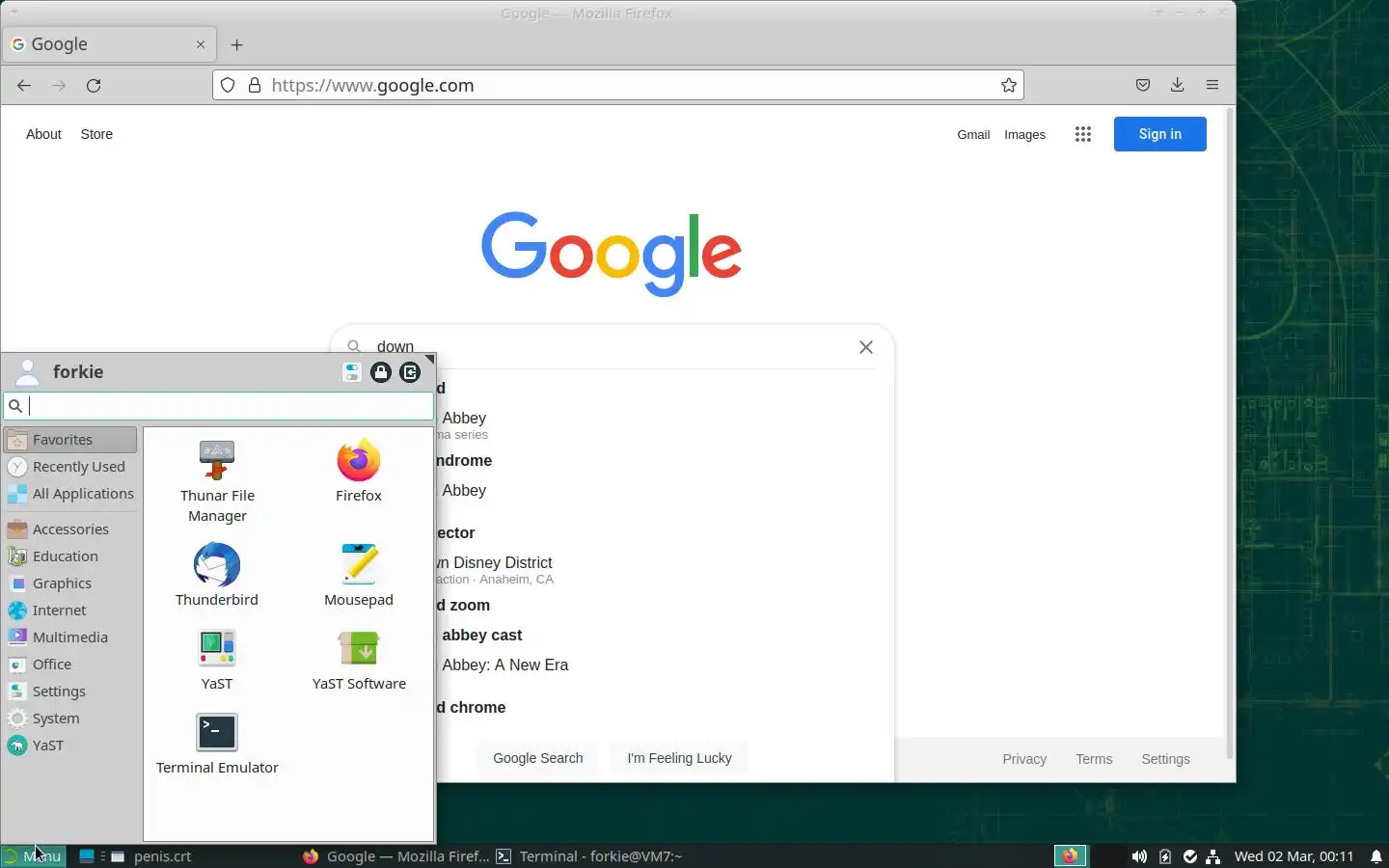
Task: Open Whisker menu settings manager icon
Action: coord(352,372)
